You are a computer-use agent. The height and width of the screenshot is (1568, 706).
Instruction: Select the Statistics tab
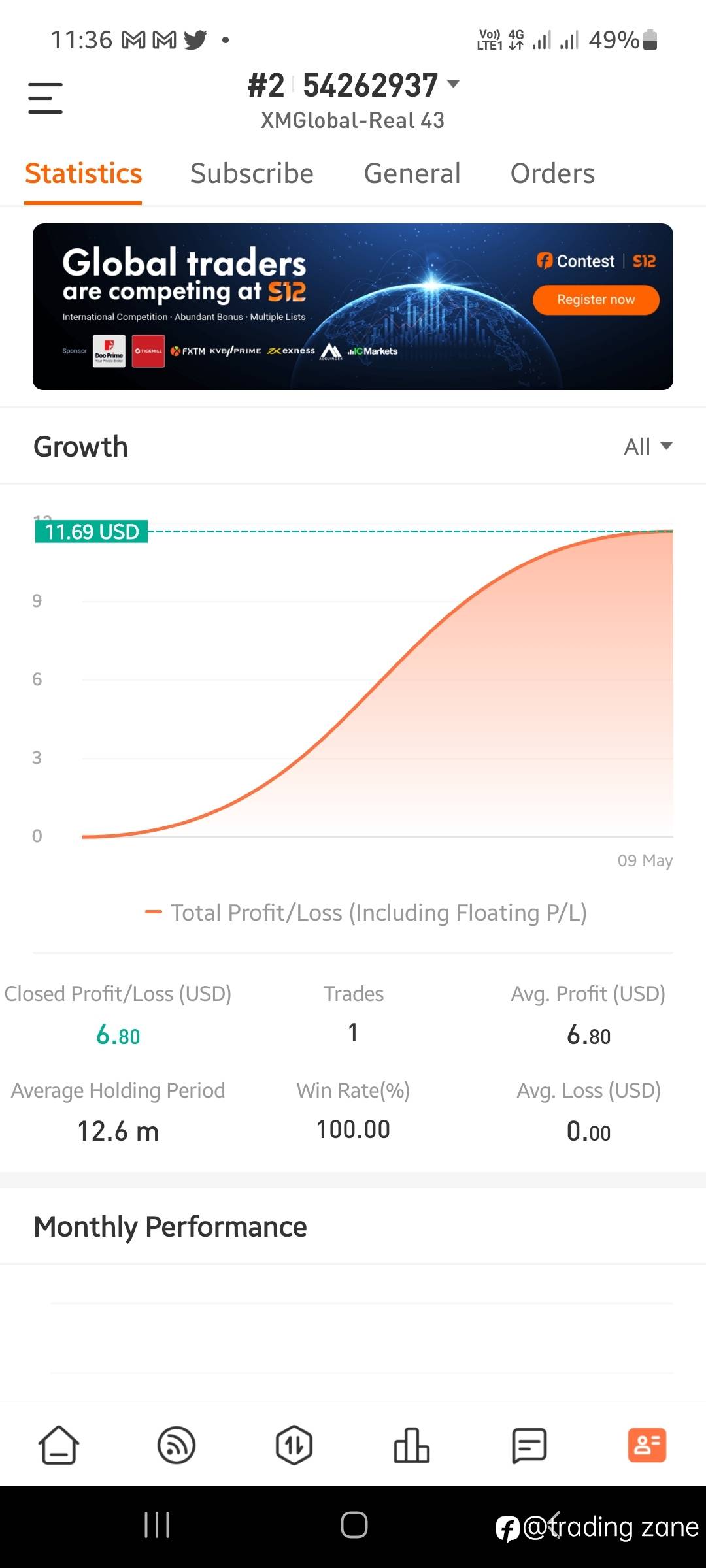click(x=83, y=174)
